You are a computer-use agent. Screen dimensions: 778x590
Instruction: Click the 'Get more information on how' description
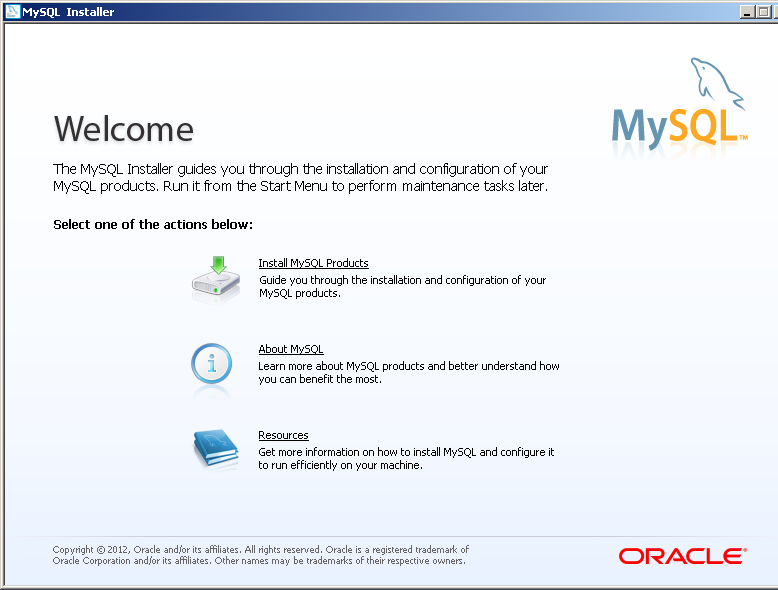406,459
